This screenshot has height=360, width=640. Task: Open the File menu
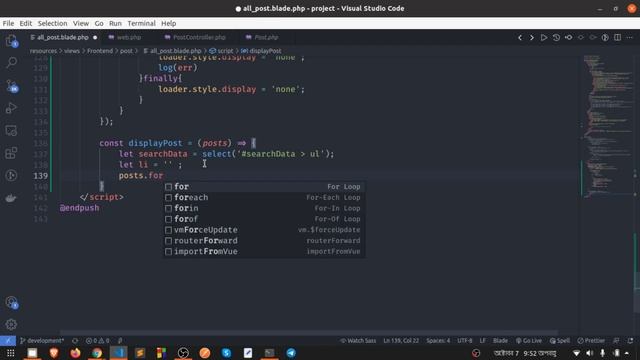coord(8,23)
